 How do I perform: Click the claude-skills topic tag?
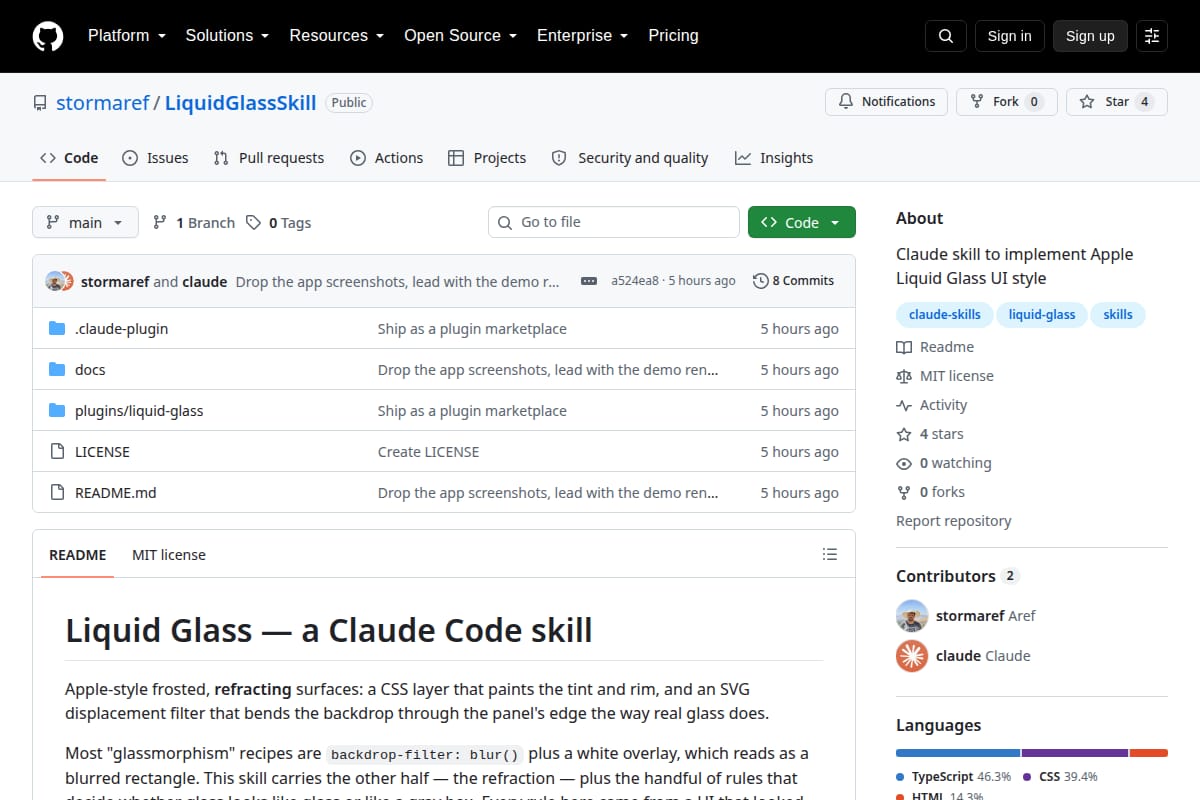[945, 315]
